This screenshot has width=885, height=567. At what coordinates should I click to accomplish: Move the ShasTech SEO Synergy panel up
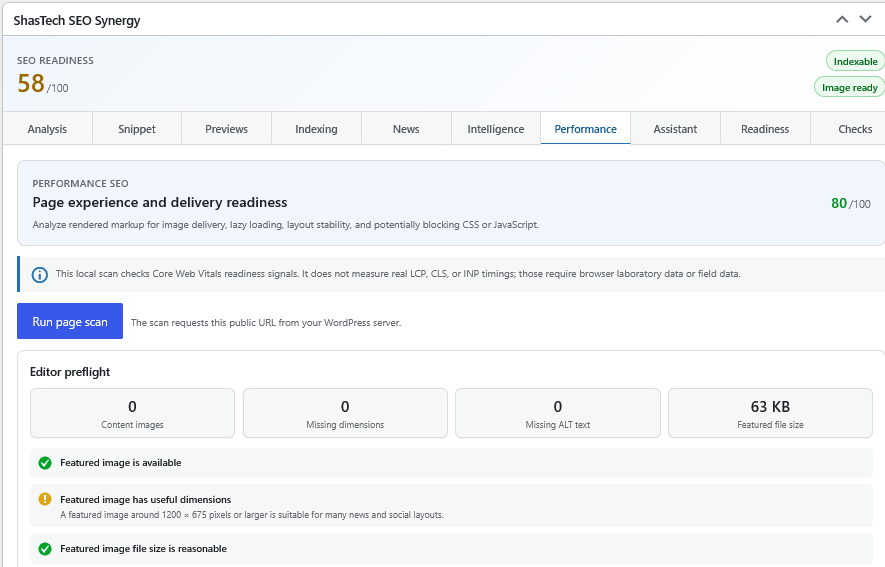click(842, 20)
